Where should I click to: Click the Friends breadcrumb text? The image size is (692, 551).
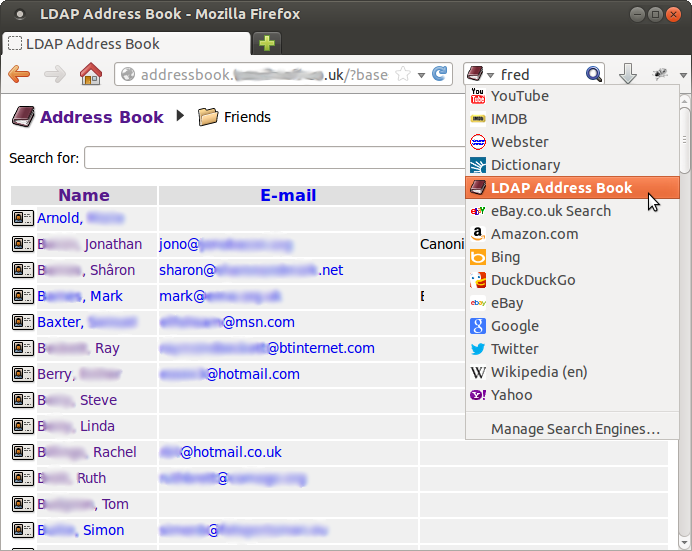point(247,117)
